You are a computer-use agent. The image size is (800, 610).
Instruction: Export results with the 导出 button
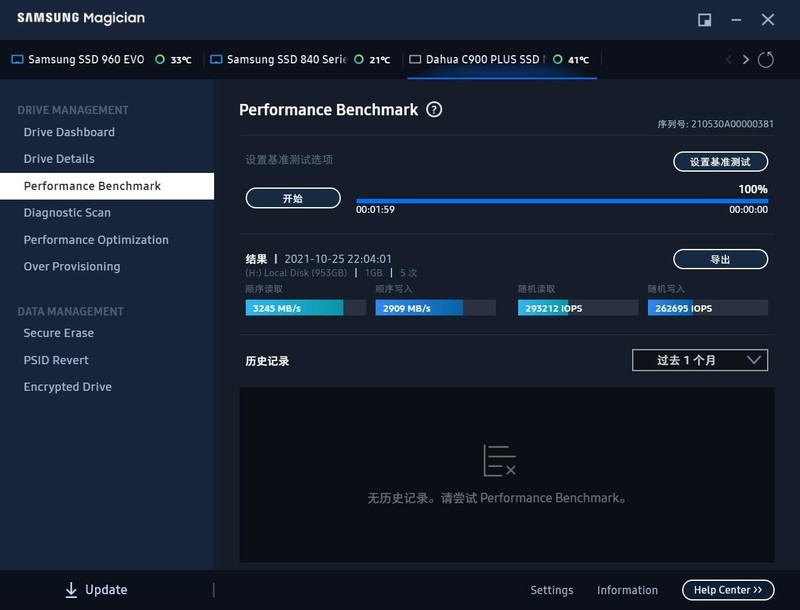coord(720,259)
